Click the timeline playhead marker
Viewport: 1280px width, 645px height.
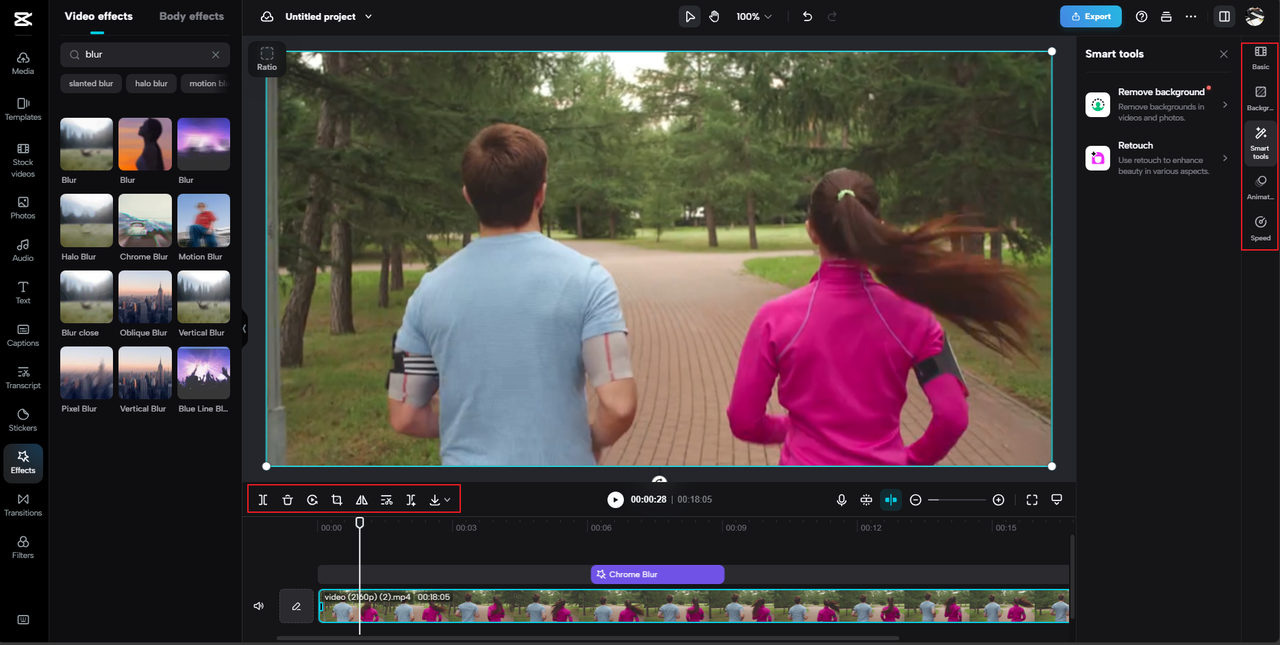tap(360, 522)
